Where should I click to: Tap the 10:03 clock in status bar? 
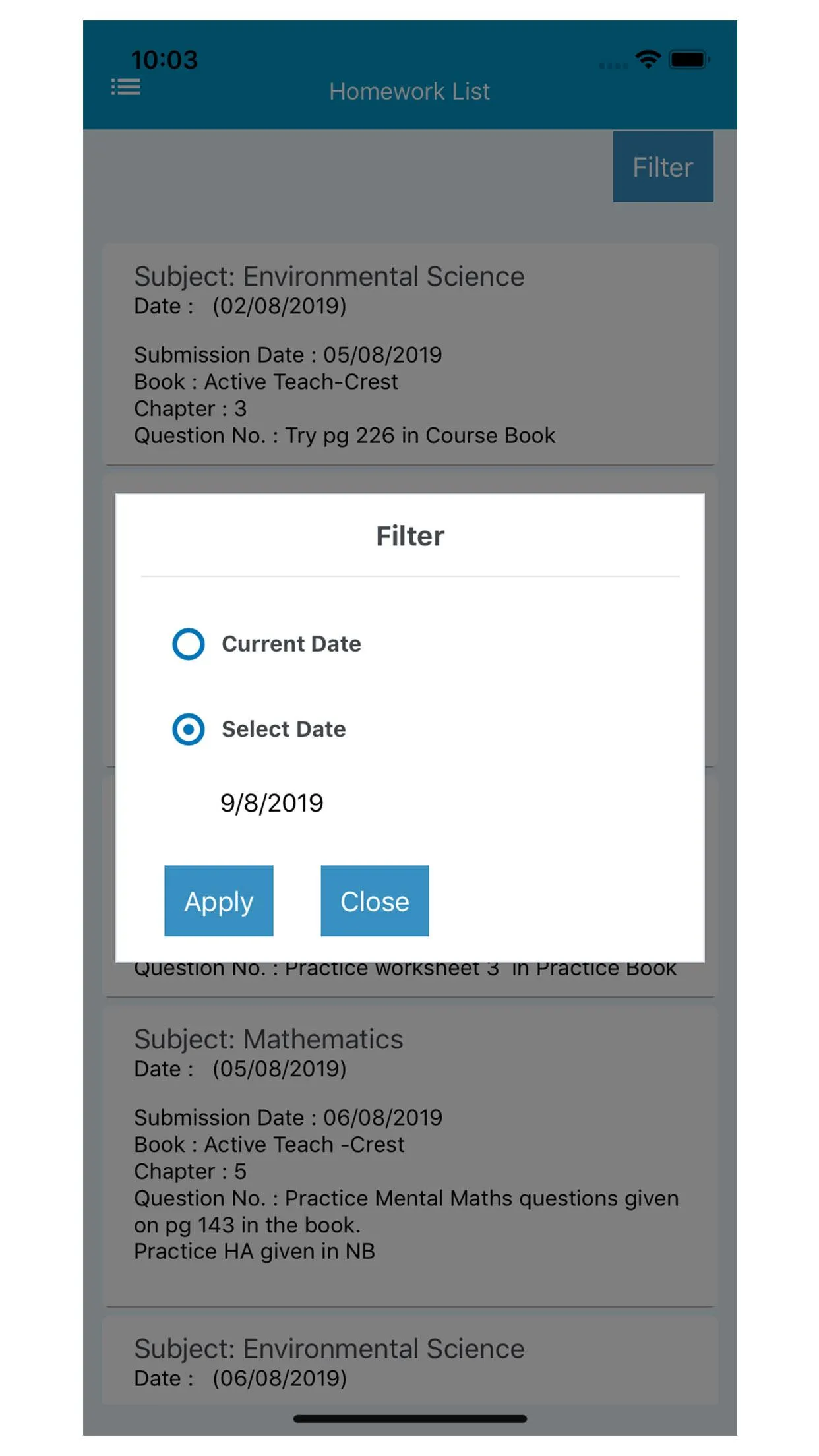pos(164,60)
